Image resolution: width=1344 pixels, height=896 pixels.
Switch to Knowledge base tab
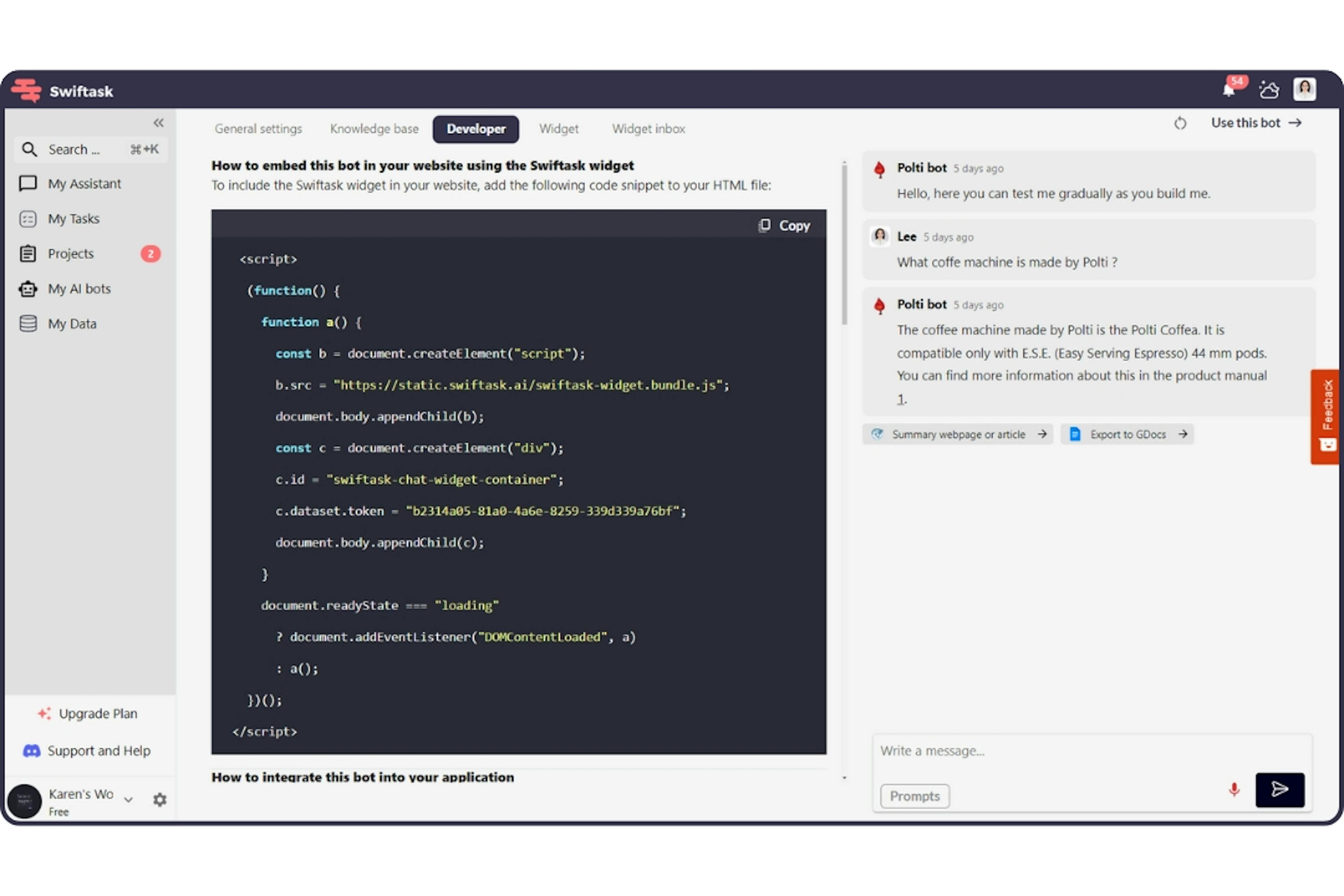[375, 128]
